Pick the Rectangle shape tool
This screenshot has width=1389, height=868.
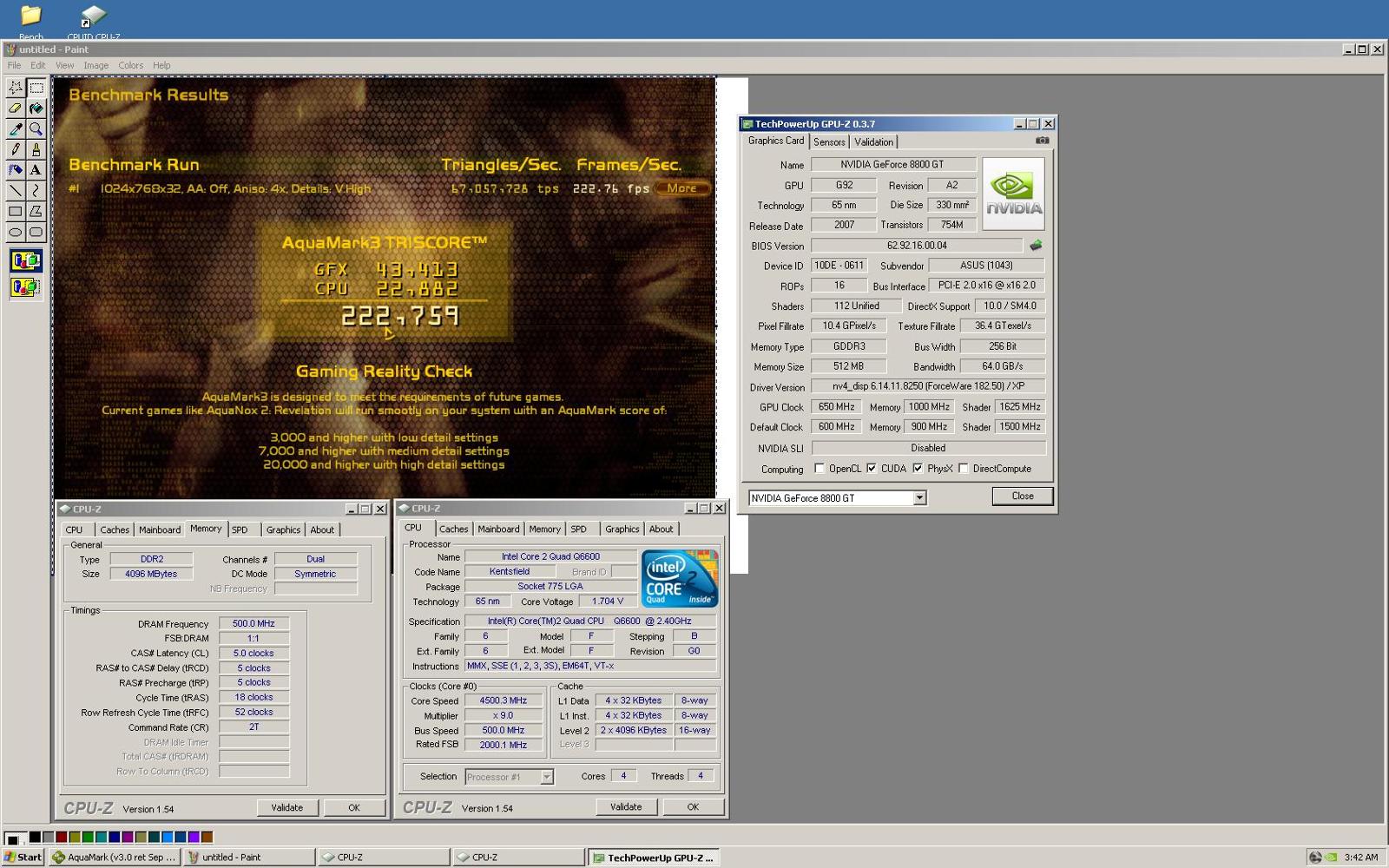15,211
